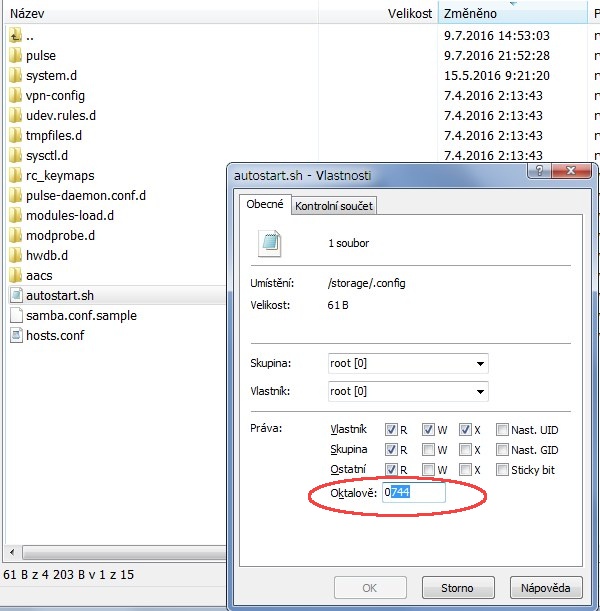600x611 pixels.
Task: Select the system.d folder icon
Action: coord(15,76)
